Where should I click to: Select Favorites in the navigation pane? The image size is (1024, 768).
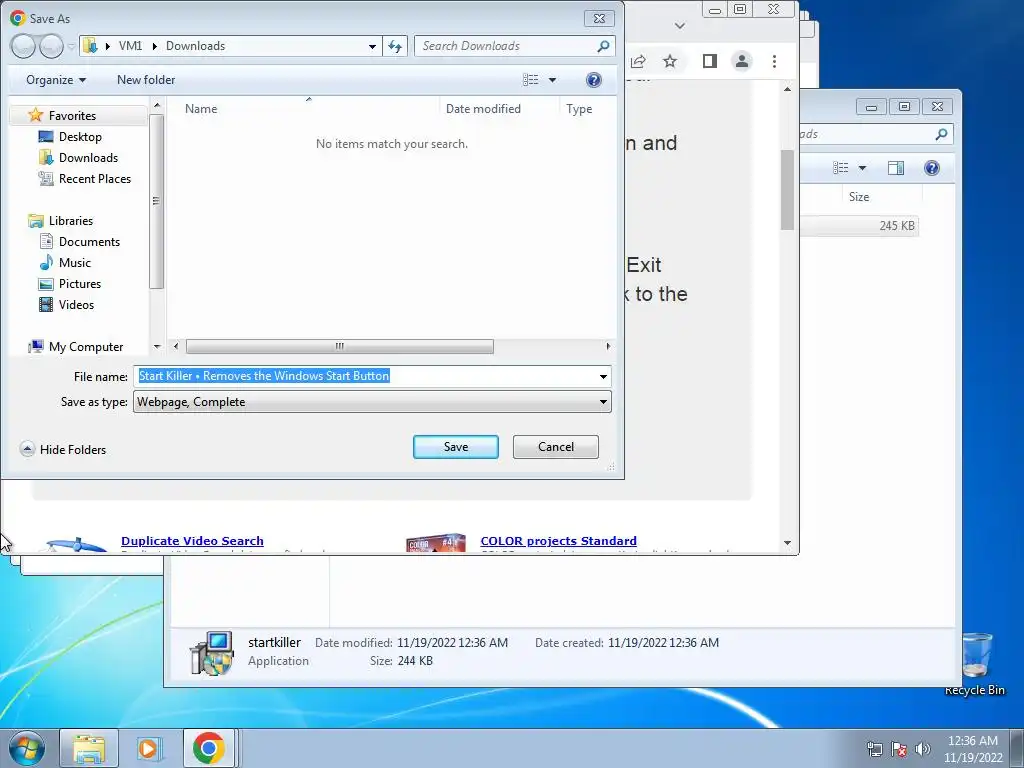click(72, 116)
